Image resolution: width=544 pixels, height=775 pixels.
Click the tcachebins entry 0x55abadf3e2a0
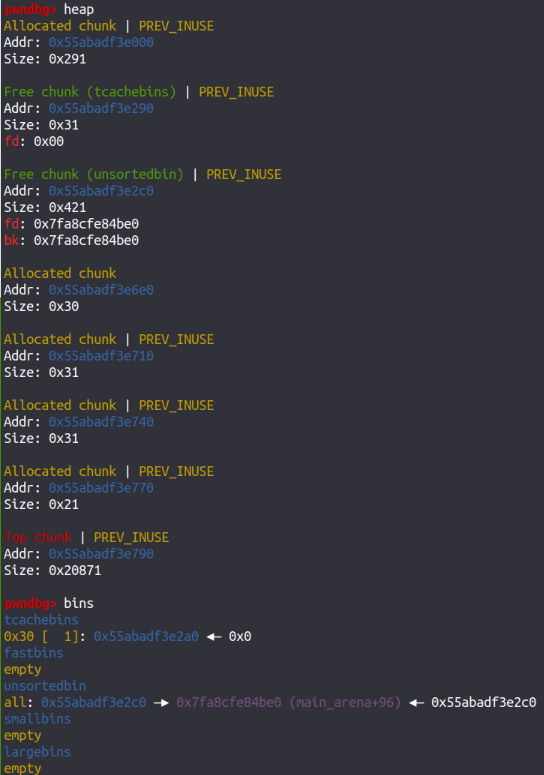[x=146, y=636]
